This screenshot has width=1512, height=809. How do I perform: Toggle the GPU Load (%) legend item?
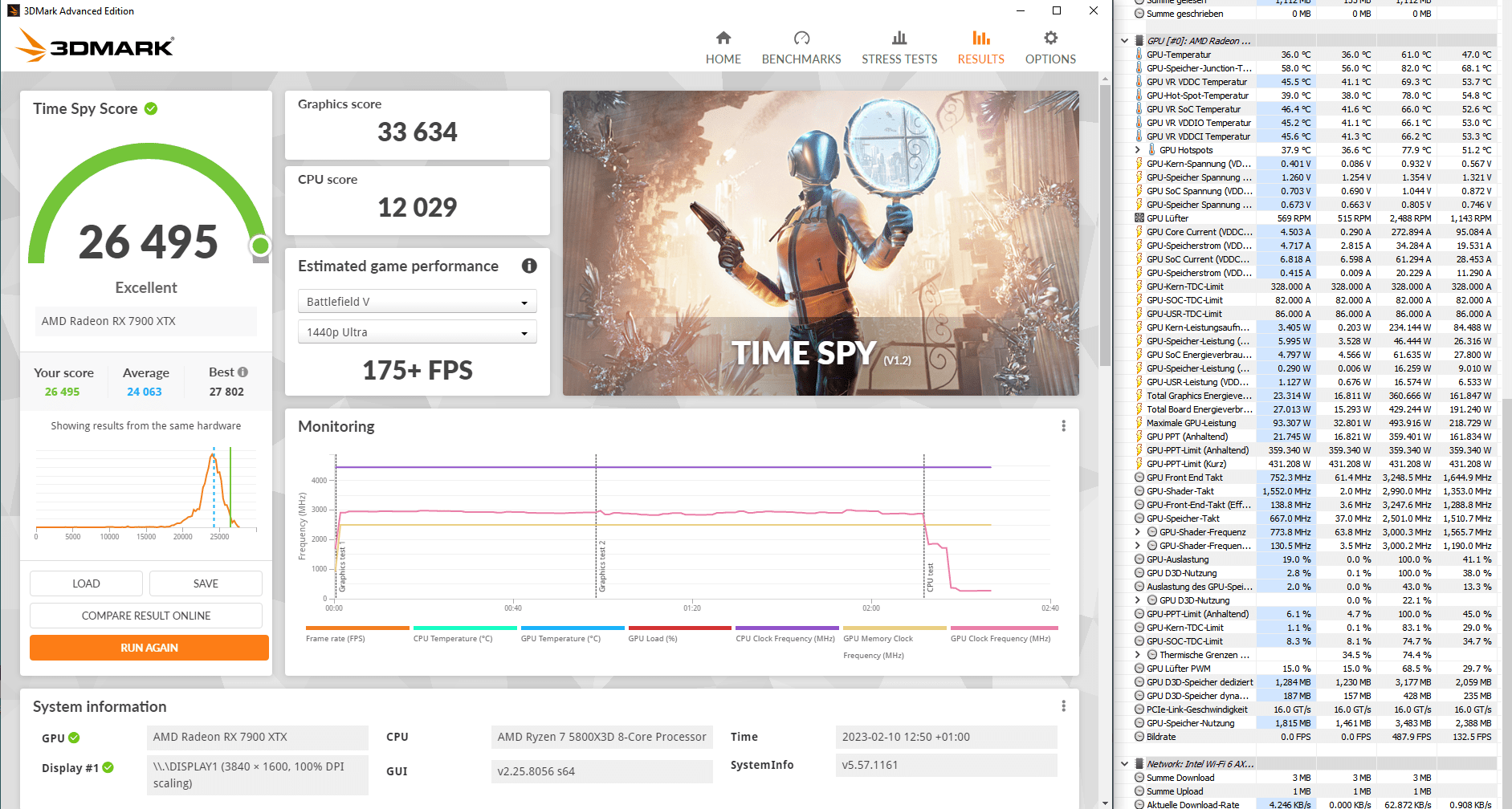679,633
